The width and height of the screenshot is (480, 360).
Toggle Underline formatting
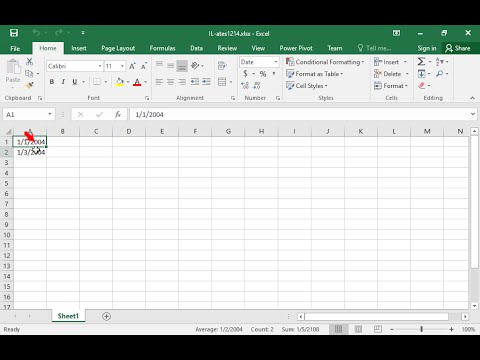[x=75, y=82]
